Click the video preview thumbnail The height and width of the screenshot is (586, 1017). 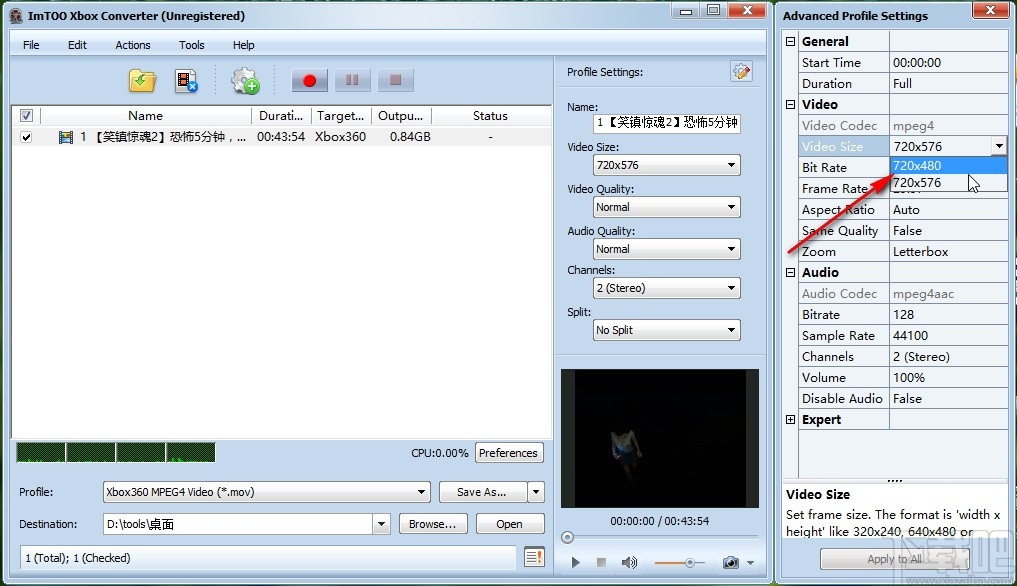coord(660,438)
